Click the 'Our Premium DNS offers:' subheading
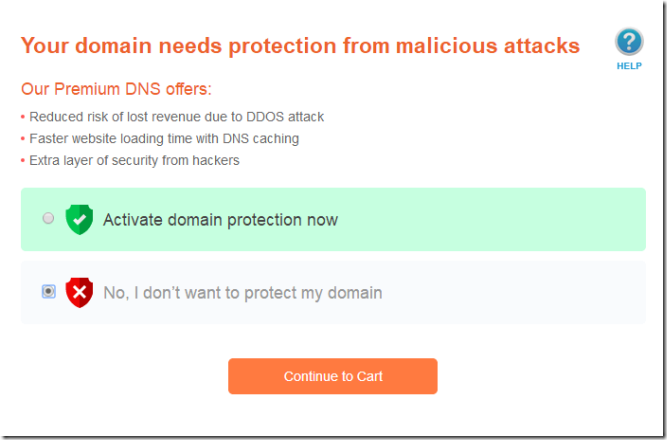Viewport: 667px width, 440px height. [116, 89]
